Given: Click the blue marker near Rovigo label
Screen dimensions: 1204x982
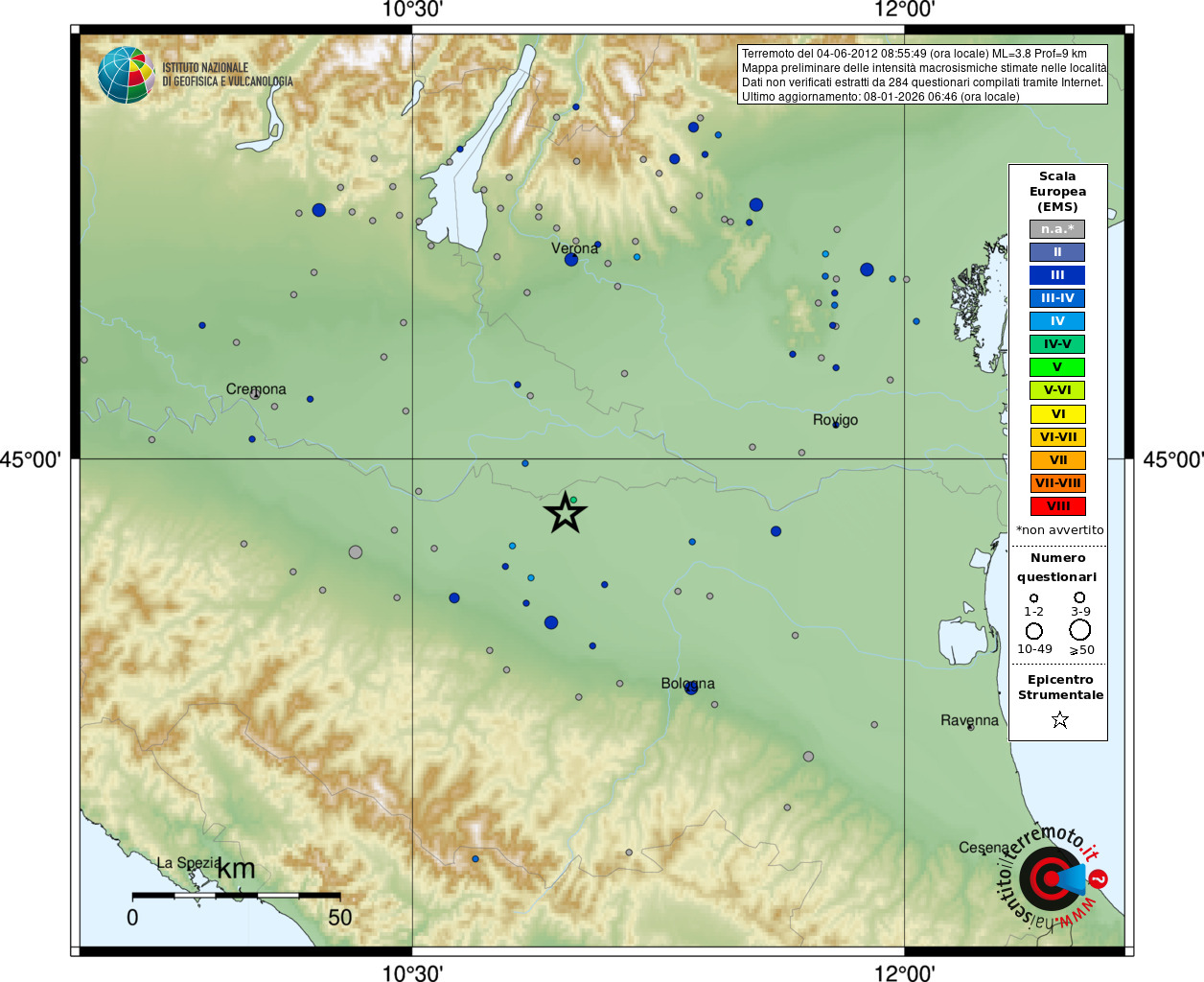Looking at the screenshot, I should click(x=836, y=424).
